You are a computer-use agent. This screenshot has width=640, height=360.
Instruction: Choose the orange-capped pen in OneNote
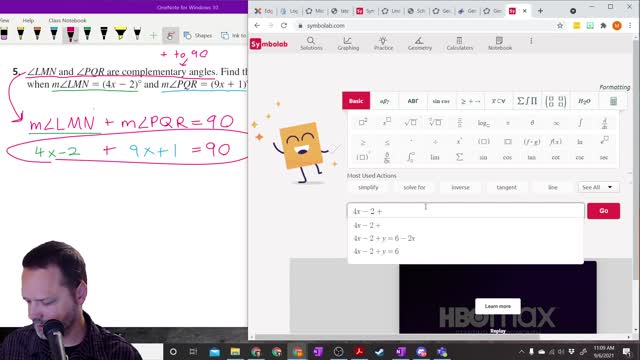click(37, 33)
